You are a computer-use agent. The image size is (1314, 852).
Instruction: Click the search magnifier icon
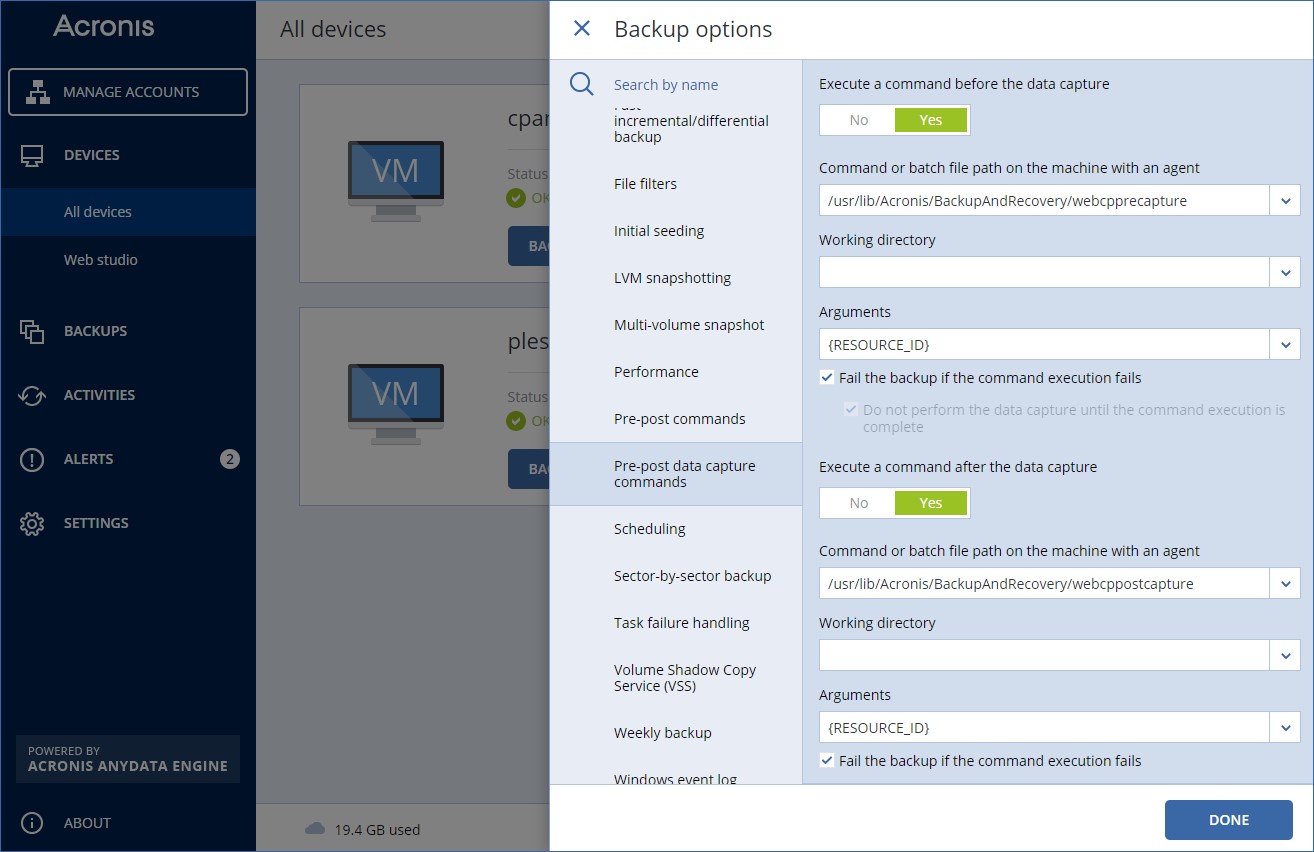582,84
